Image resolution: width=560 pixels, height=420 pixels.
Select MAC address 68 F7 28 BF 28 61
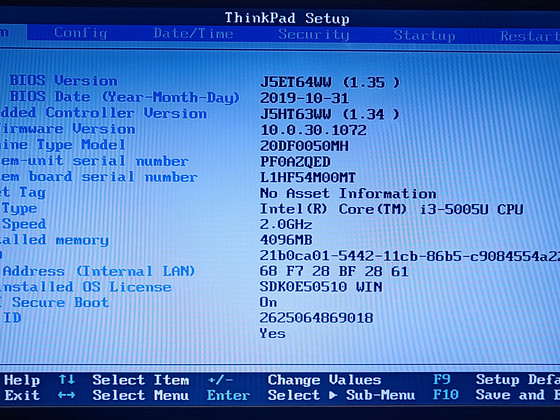pos(334,271)
